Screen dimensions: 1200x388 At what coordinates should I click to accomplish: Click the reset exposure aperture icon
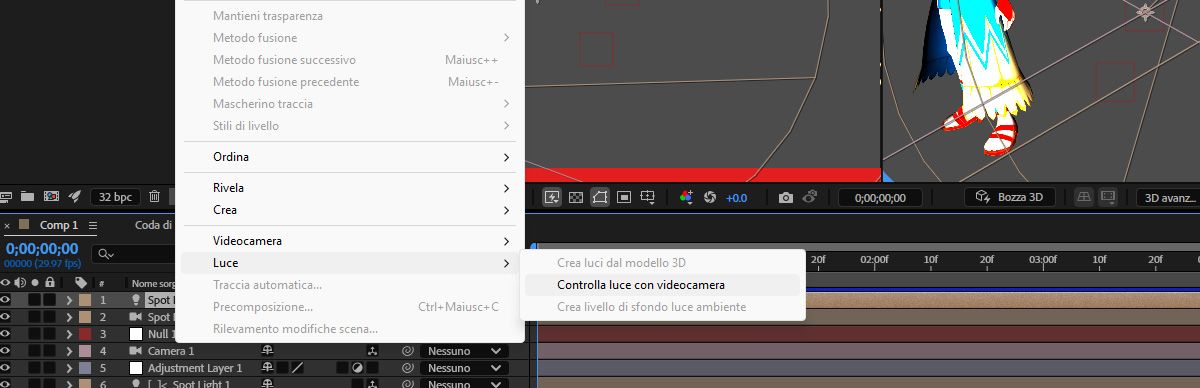tap(711, 197)
